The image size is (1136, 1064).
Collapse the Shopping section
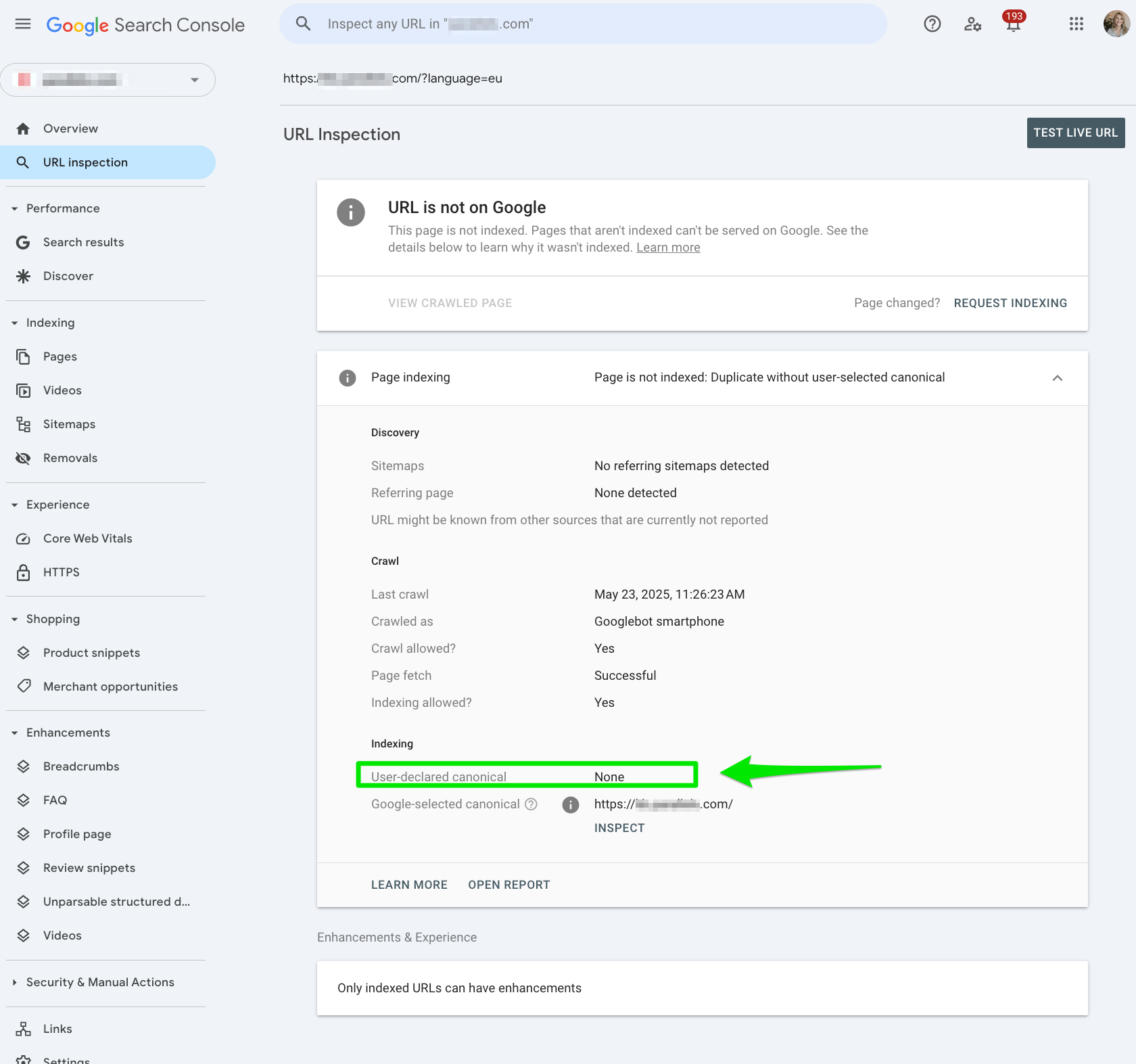14,620
